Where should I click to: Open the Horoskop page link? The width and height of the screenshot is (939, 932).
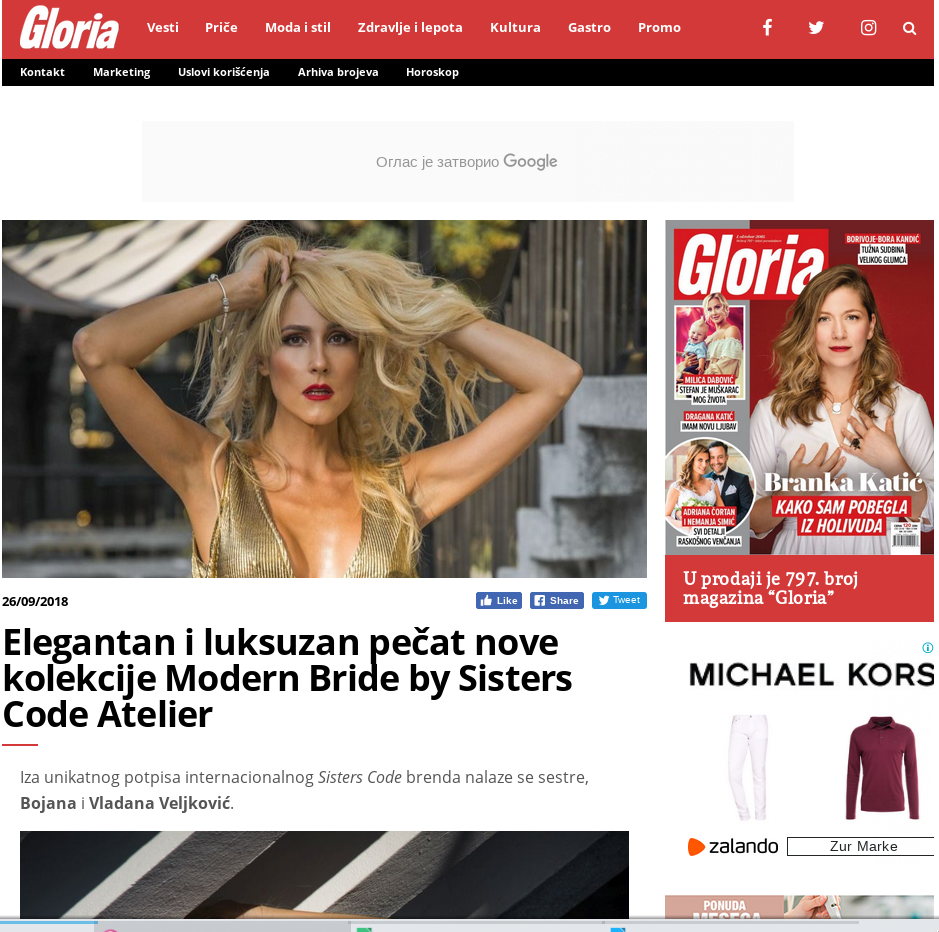[x=432, y=72]
